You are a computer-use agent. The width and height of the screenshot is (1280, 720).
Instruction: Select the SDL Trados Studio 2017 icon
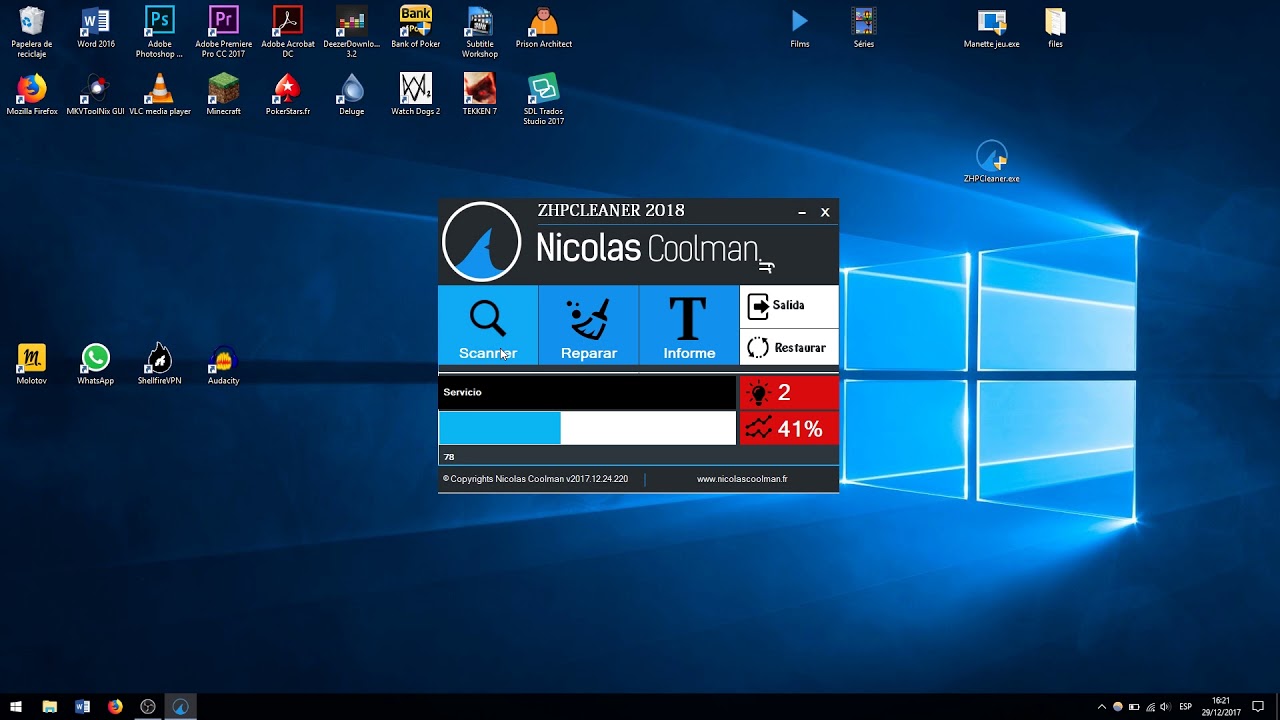click(x=544, y=99)
